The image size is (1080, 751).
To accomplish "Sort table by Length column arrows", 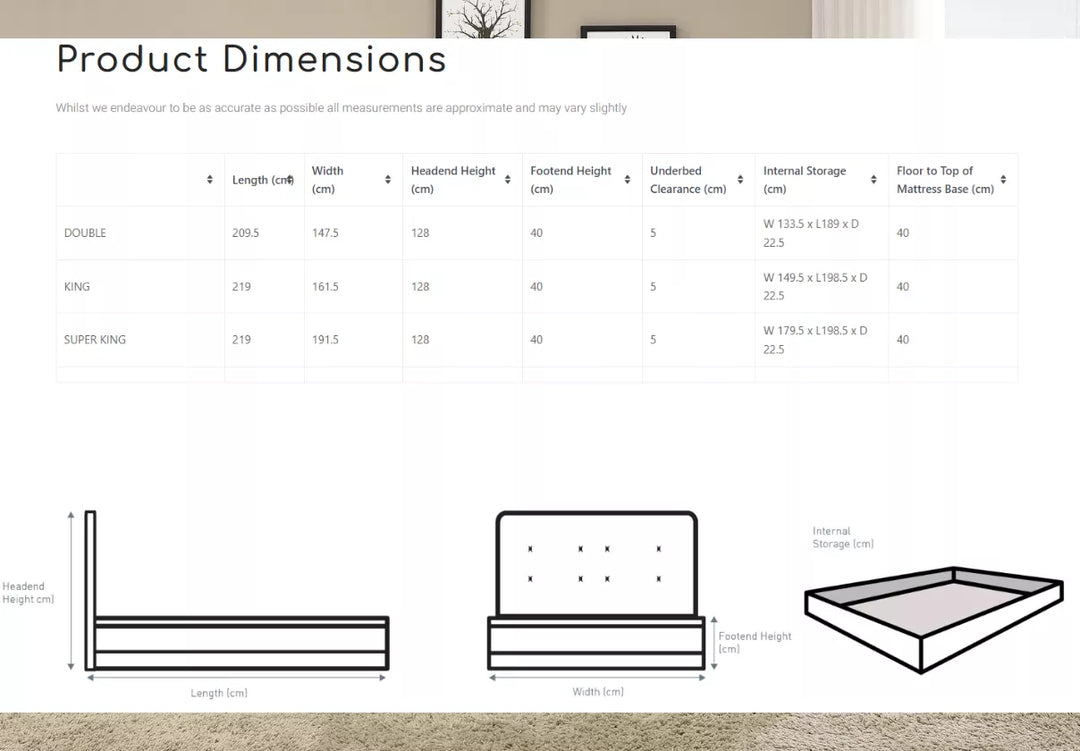I will pos(290,180).
